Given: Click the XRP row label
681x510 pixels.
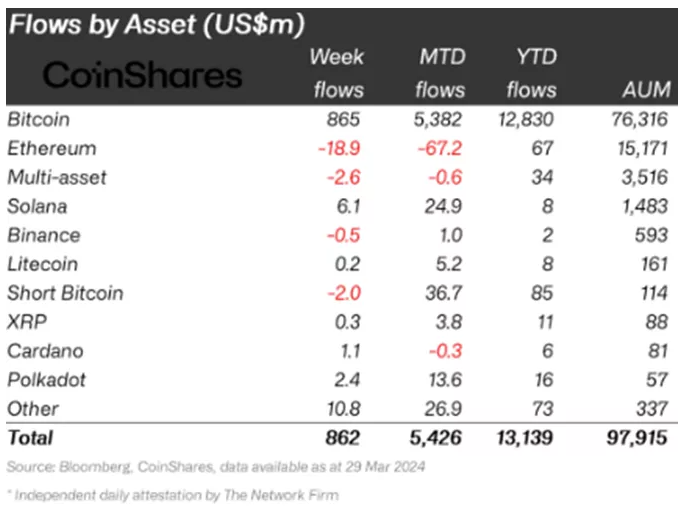Looking at the screenshot, I should (x=26, y=322).
